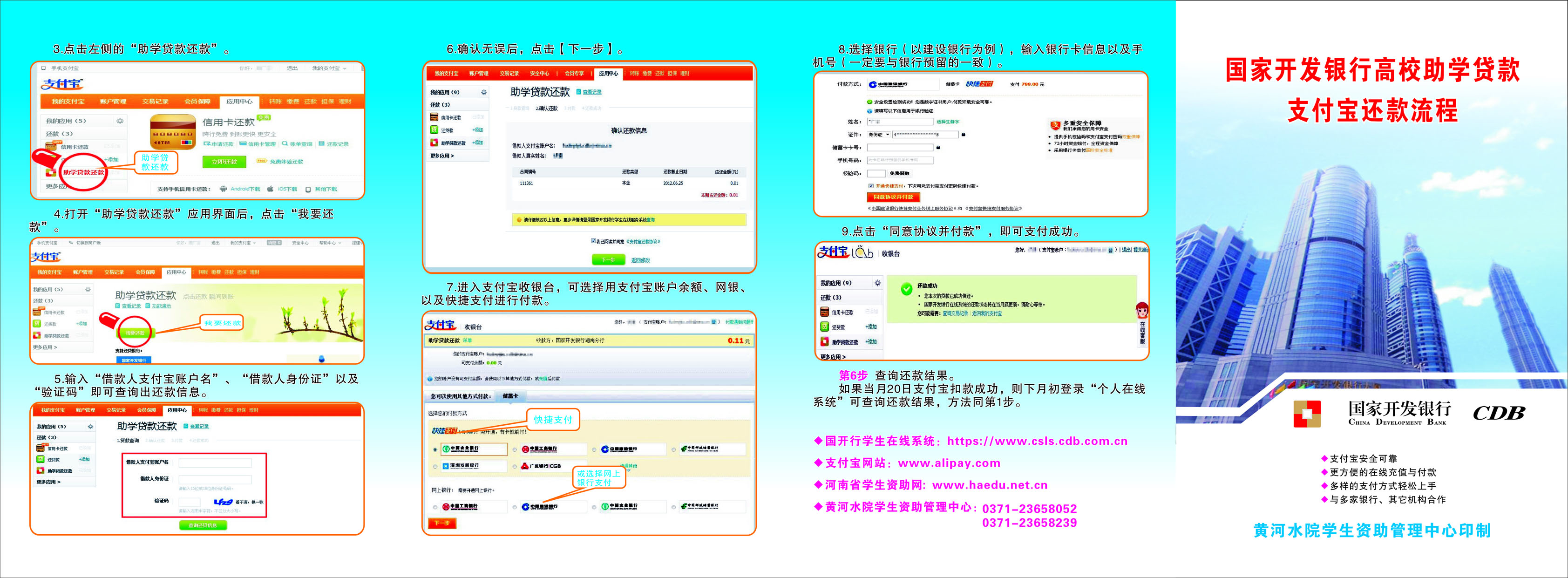The image size is (1568, 578).
Task: Click the 储蓄卡卡号 input field
Action: pos(900,147)
